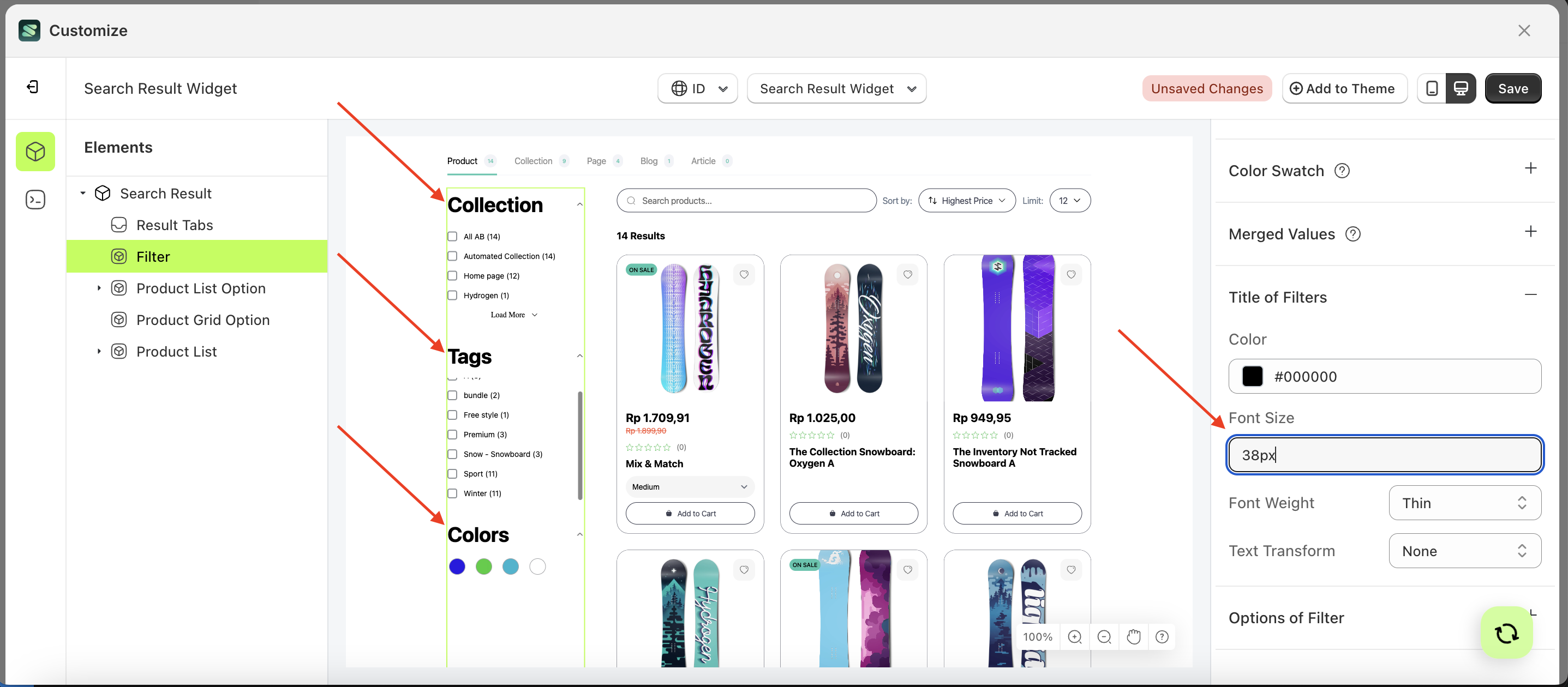
Task: Enable the Snow - Snowboard tag checkbox
Action: (x=452, y=454)
